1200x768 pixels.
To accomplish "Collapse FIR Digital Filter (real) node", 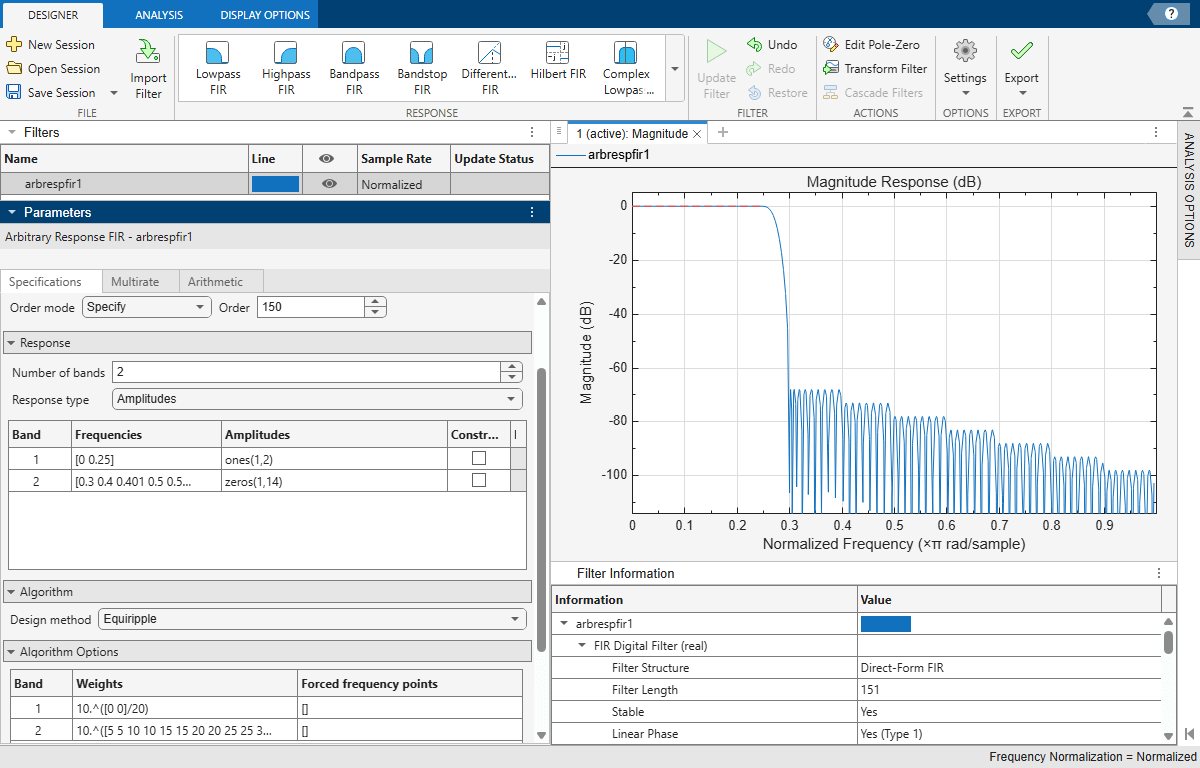I will [582, 646].
